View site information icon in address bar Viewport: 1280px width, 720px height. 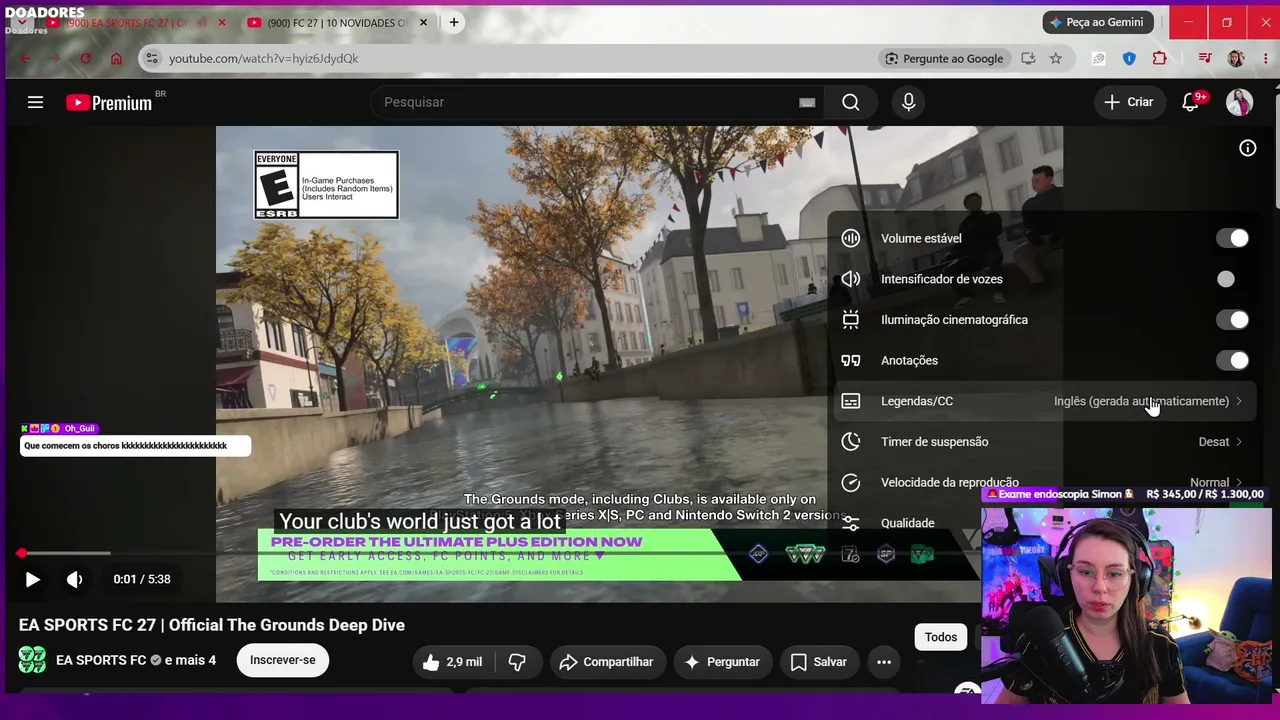coord(152,59)
